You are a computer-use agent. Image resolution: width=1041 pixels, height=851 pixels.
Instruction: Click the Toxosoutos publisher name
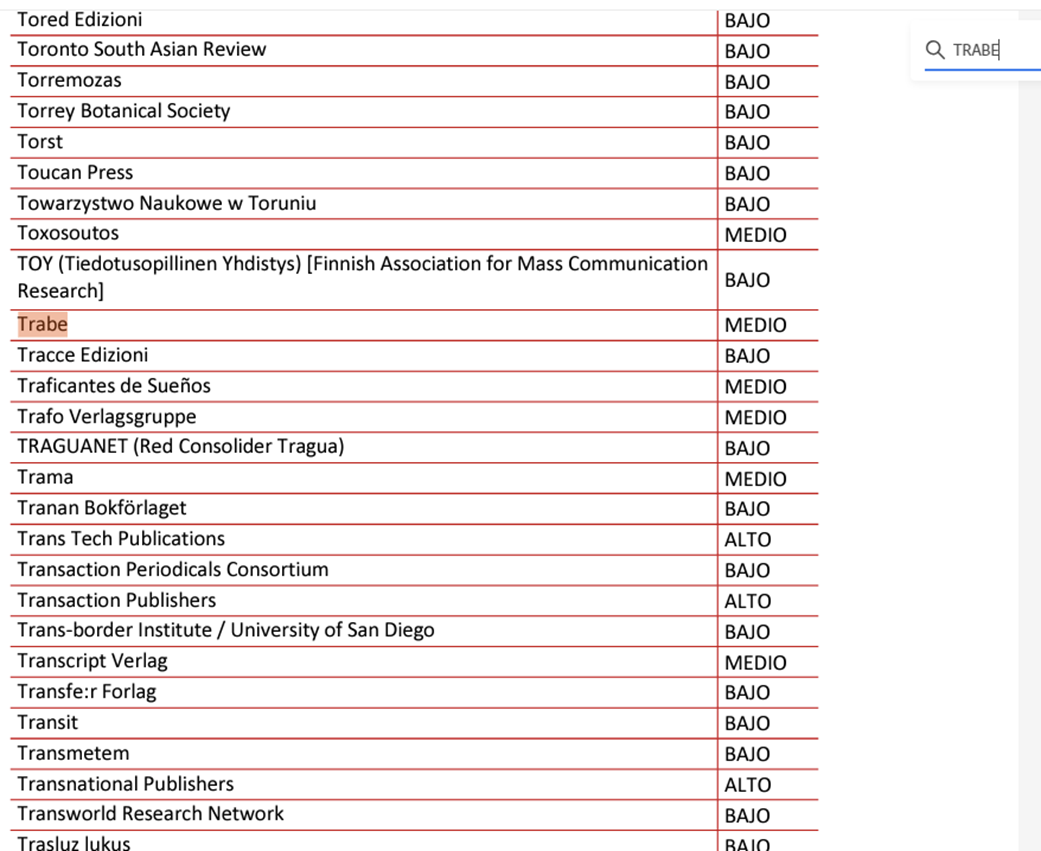tap(68, 234)
